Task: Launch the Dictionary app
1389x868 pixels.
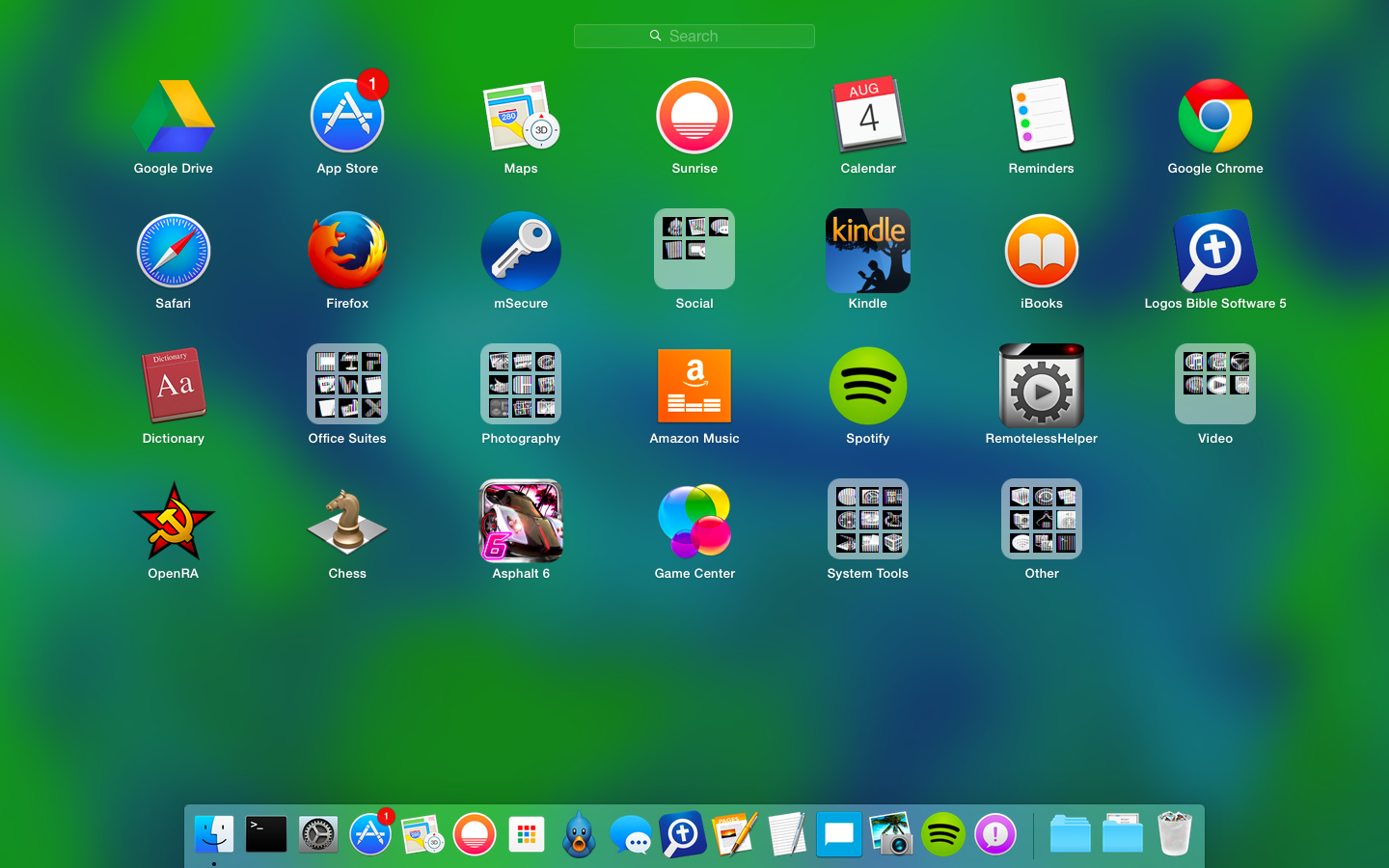Action: point(174,386)
